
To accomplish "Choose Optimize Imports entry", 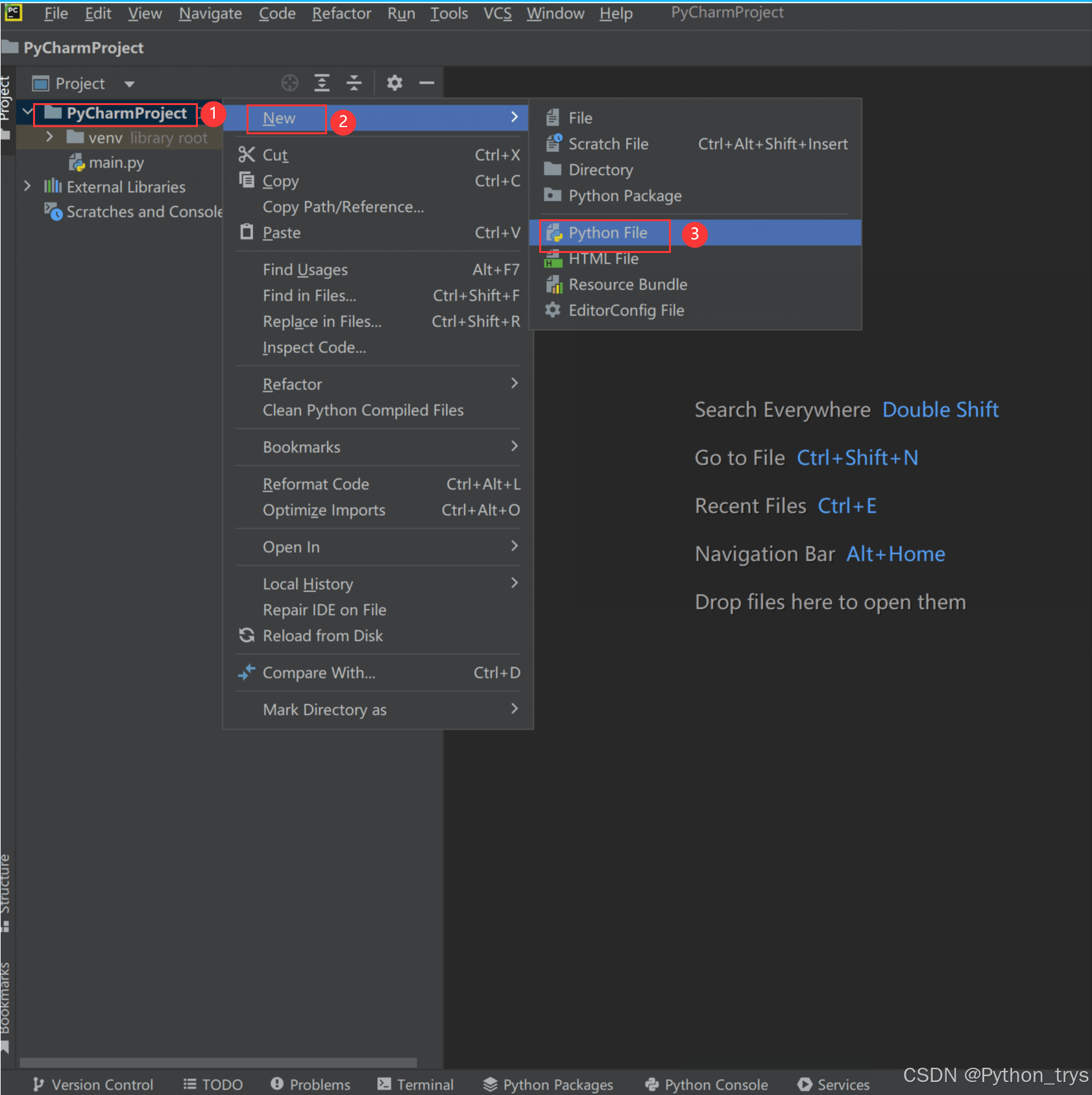I will [378, 510].
